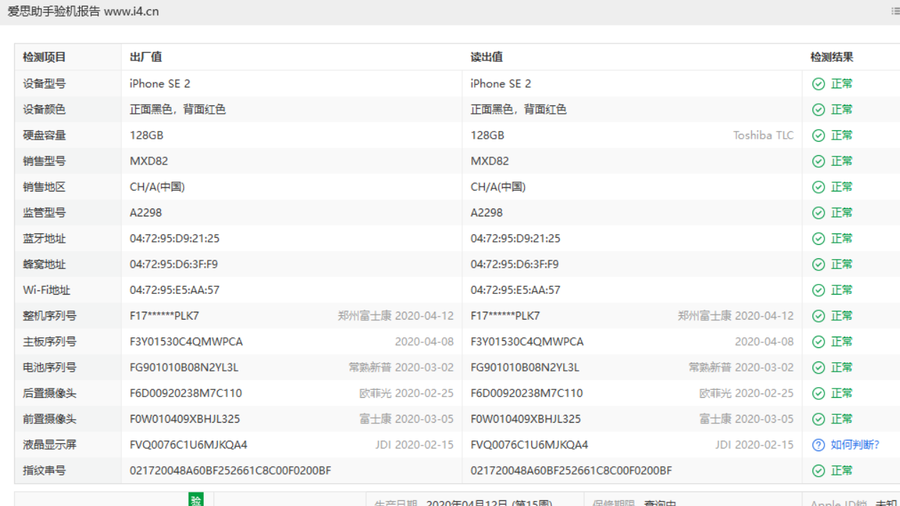
Task: Click the green check icon in Wi-Fi地址 row
Action: (818, 291)
